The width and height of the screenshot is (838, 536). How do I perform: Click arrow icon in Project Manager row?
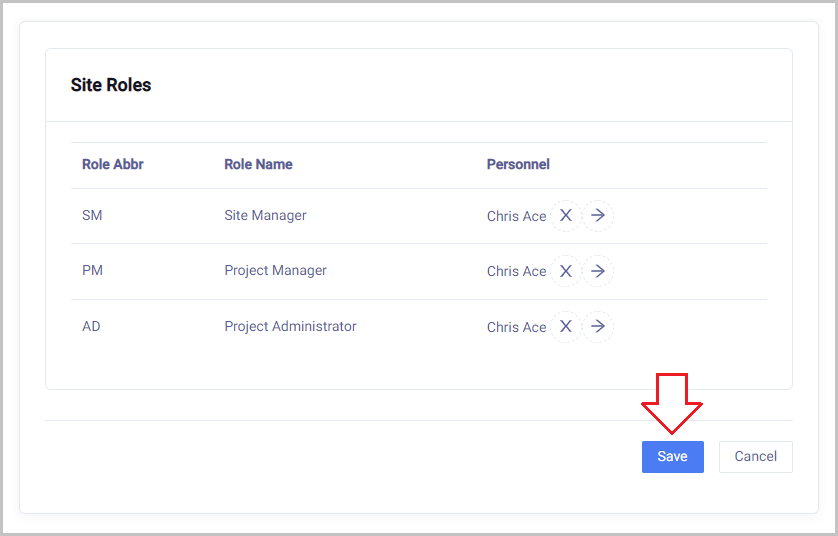[x=598, y=271]
